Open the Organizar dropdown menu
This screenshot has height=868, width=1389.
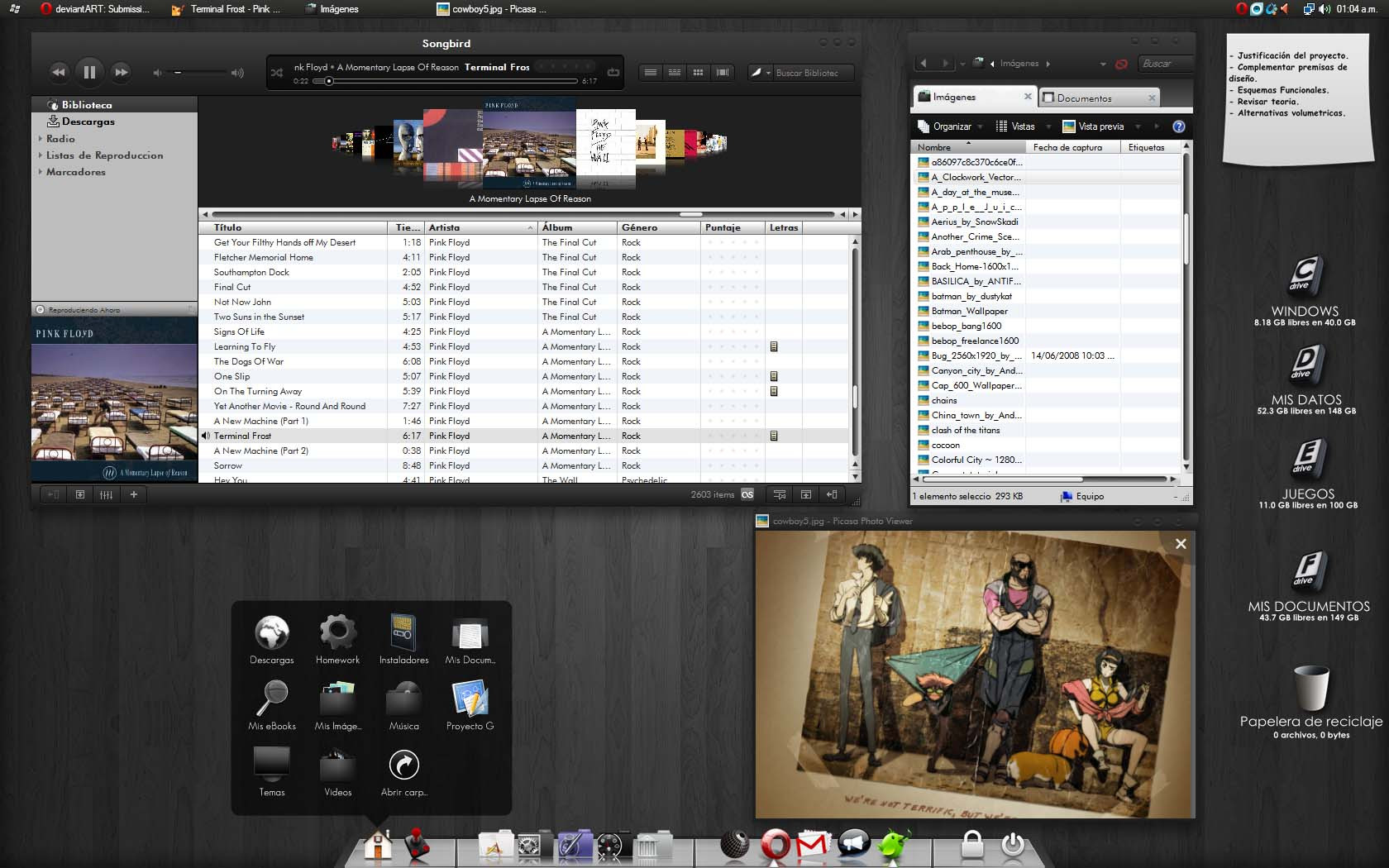tap(951, 126)
